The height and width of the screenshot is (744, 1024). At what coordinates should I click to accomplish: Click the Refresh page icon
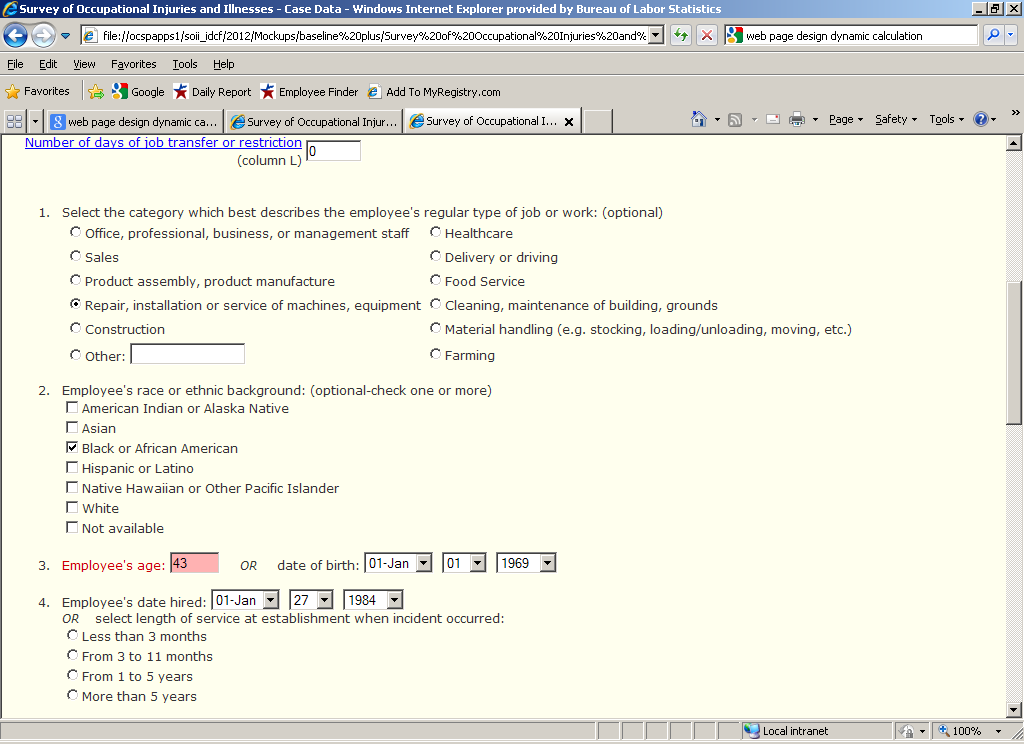[x=681, y=36]
